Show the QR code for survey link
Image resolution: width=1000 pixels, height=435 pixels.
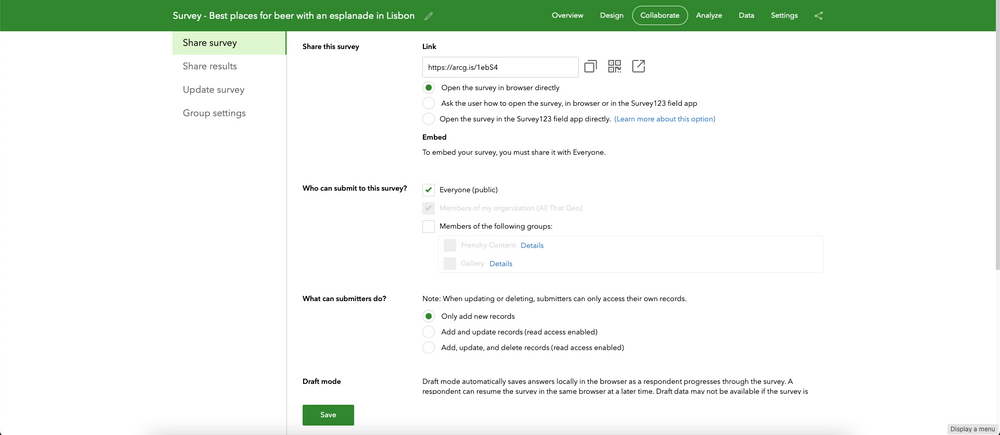[614, 67]
